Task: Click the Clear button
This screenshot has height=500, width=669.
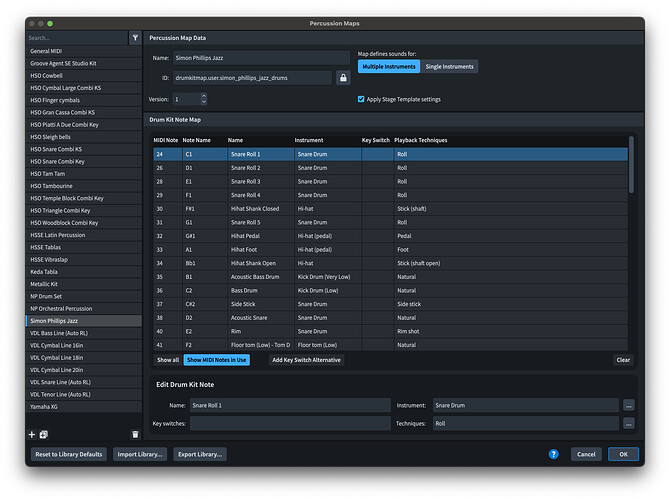Action: tap(623, 360)
